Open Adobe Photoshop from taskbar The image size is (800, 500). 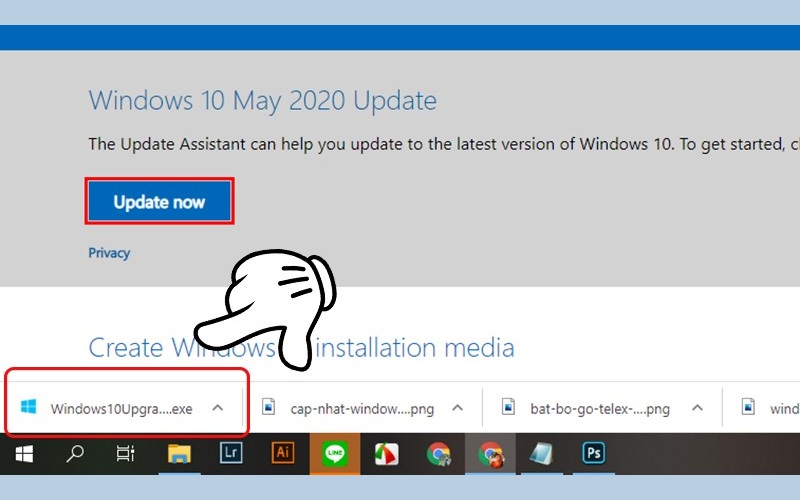click(593, 453)
